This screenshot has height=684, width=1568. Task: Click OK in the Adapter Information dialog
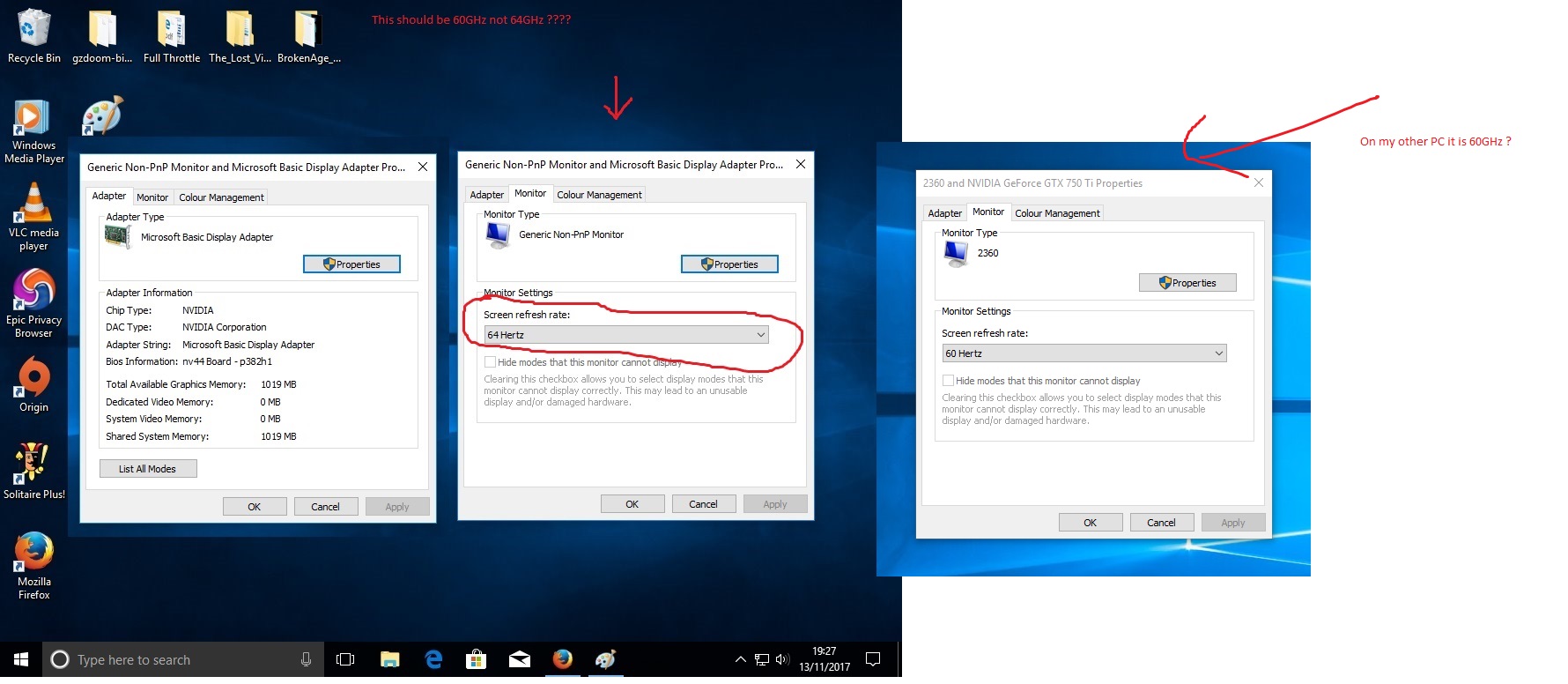pos(255,507)
